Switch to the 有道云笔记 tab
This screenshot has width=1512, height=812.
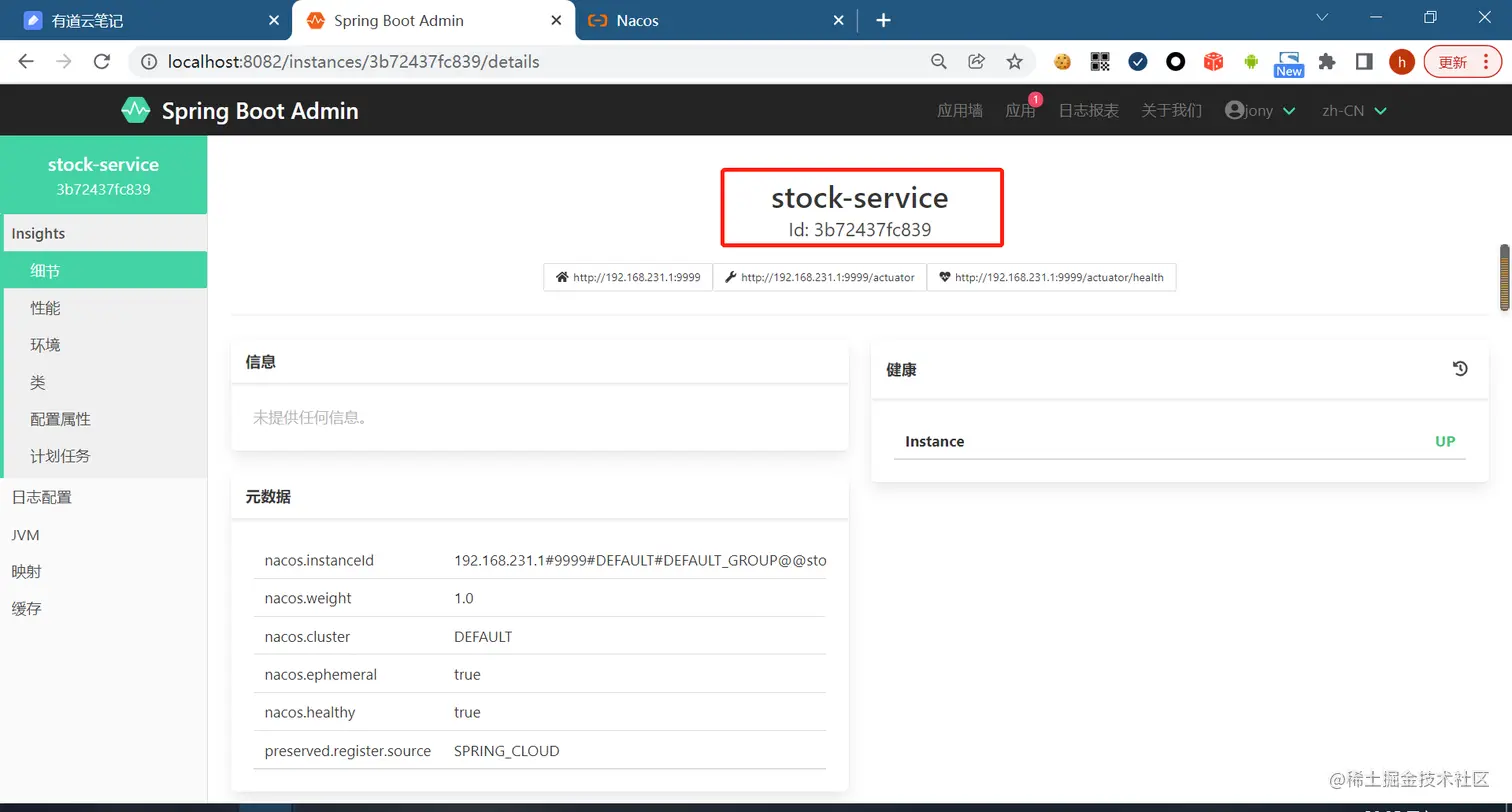pos(147,20)
